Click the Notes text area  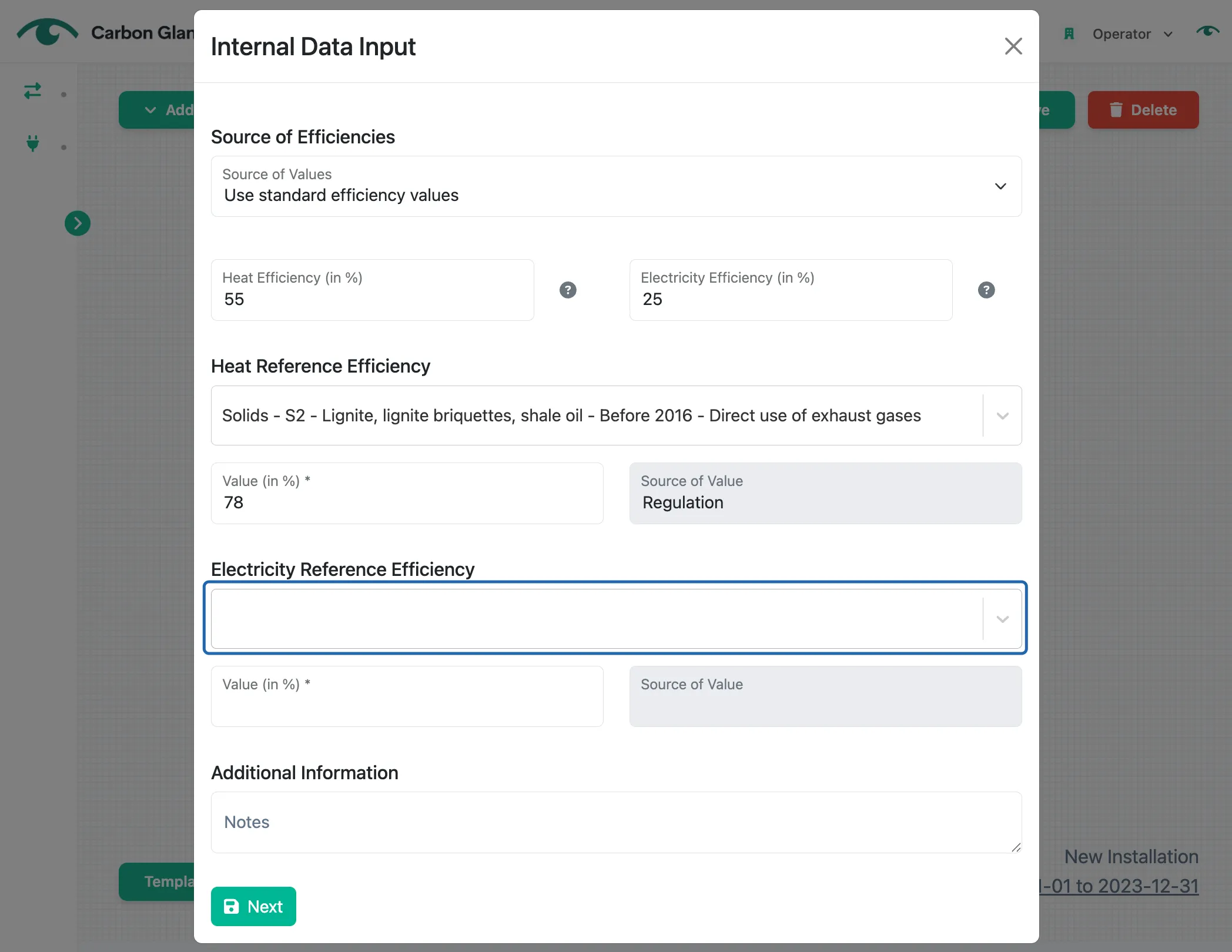point(616,822)
